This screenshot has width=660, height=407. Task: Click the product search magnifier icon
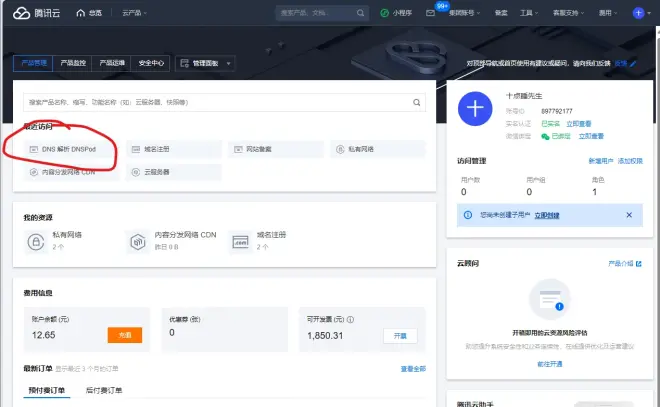click(417, 102)
